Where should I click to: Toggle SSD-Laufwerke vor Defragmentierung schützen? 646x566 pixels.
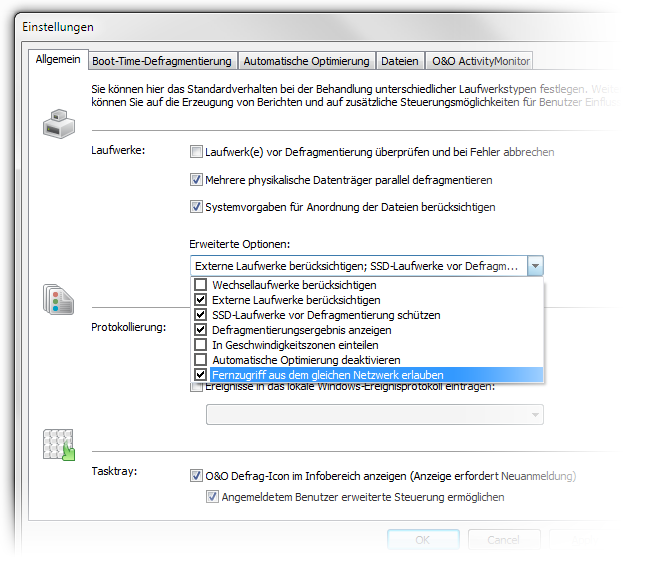tap(201, 315)
